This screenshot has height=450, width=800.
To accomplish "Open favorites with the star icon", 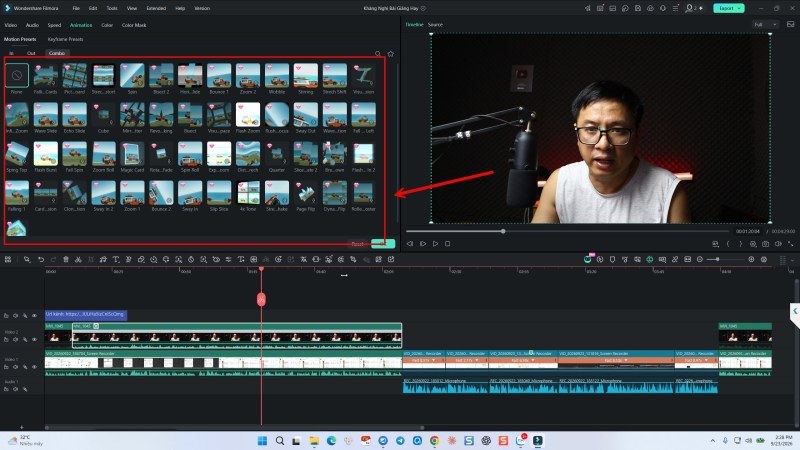I will pyautogui.click(x=391, y=54).
